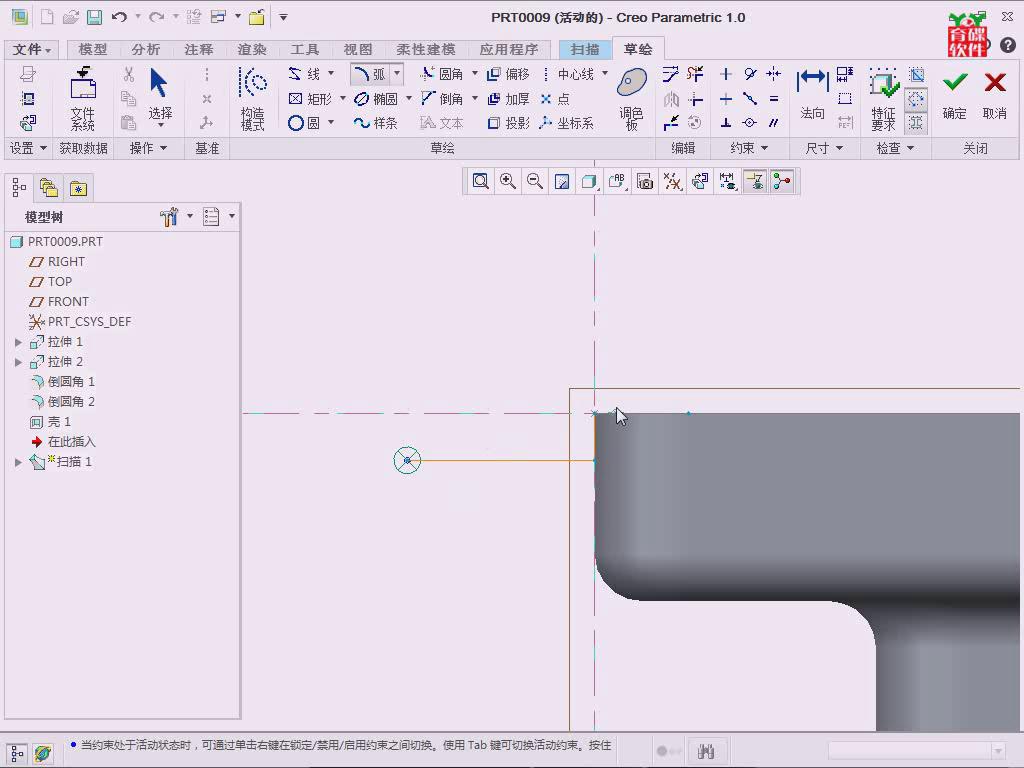Switch to the 分析 tab
The width and height of the screenshot is (1024, 768).
(146, 50)
